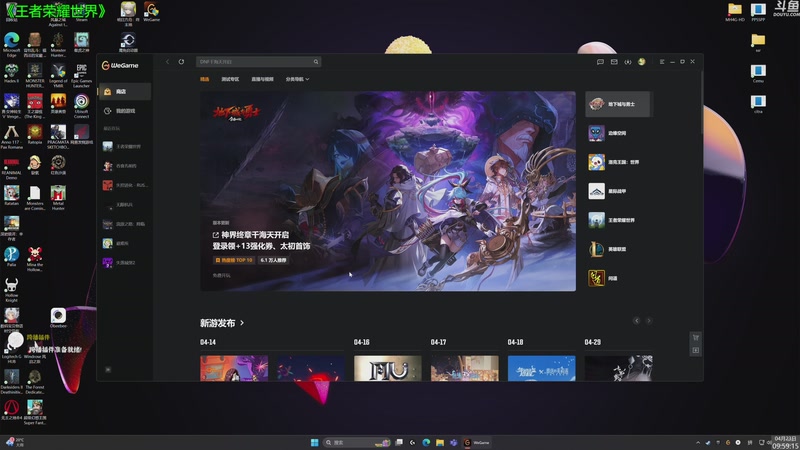Click WeGame taskbar button

(x=477, y=442)
